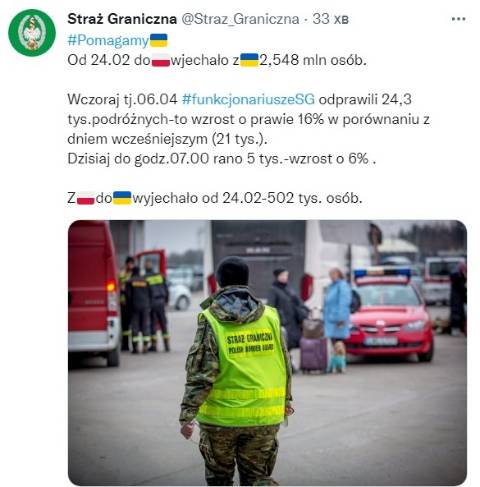Click the tweet text 'odprawili 24,3'
The width and height of the screenshot is (480, 487).
tap(365, 99)
